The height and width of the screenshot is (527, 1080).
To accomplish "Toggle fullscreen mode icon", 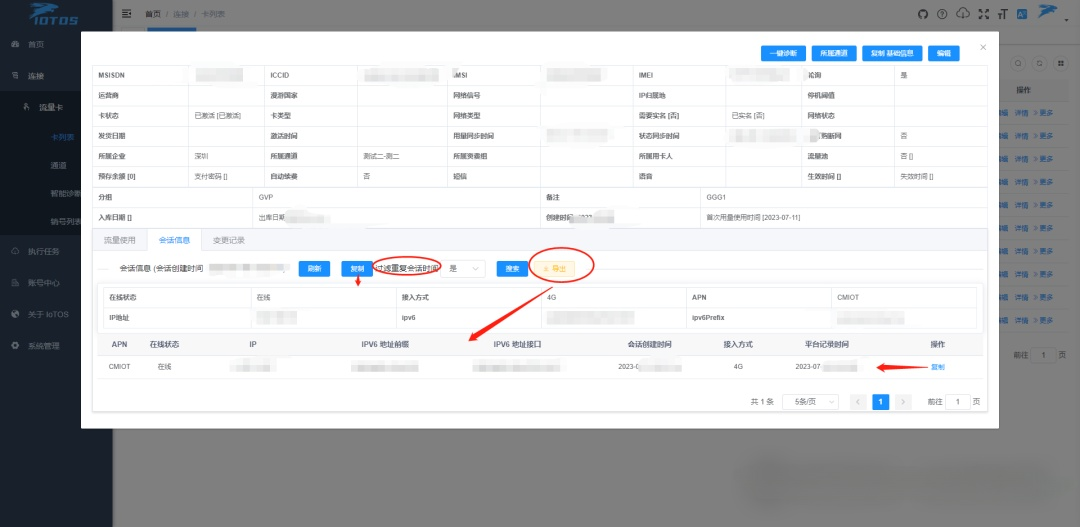I will pos(984,14).
